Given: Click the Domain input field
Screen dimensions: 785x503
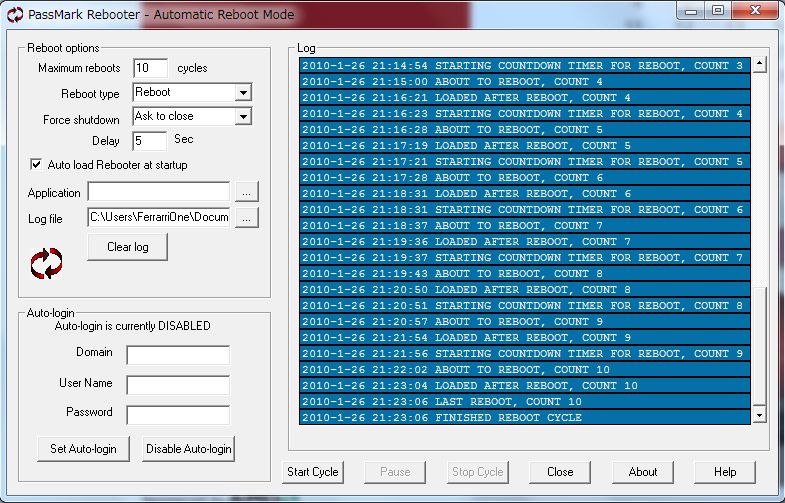Looking at the screenshot, I should [x=178, y=355].
